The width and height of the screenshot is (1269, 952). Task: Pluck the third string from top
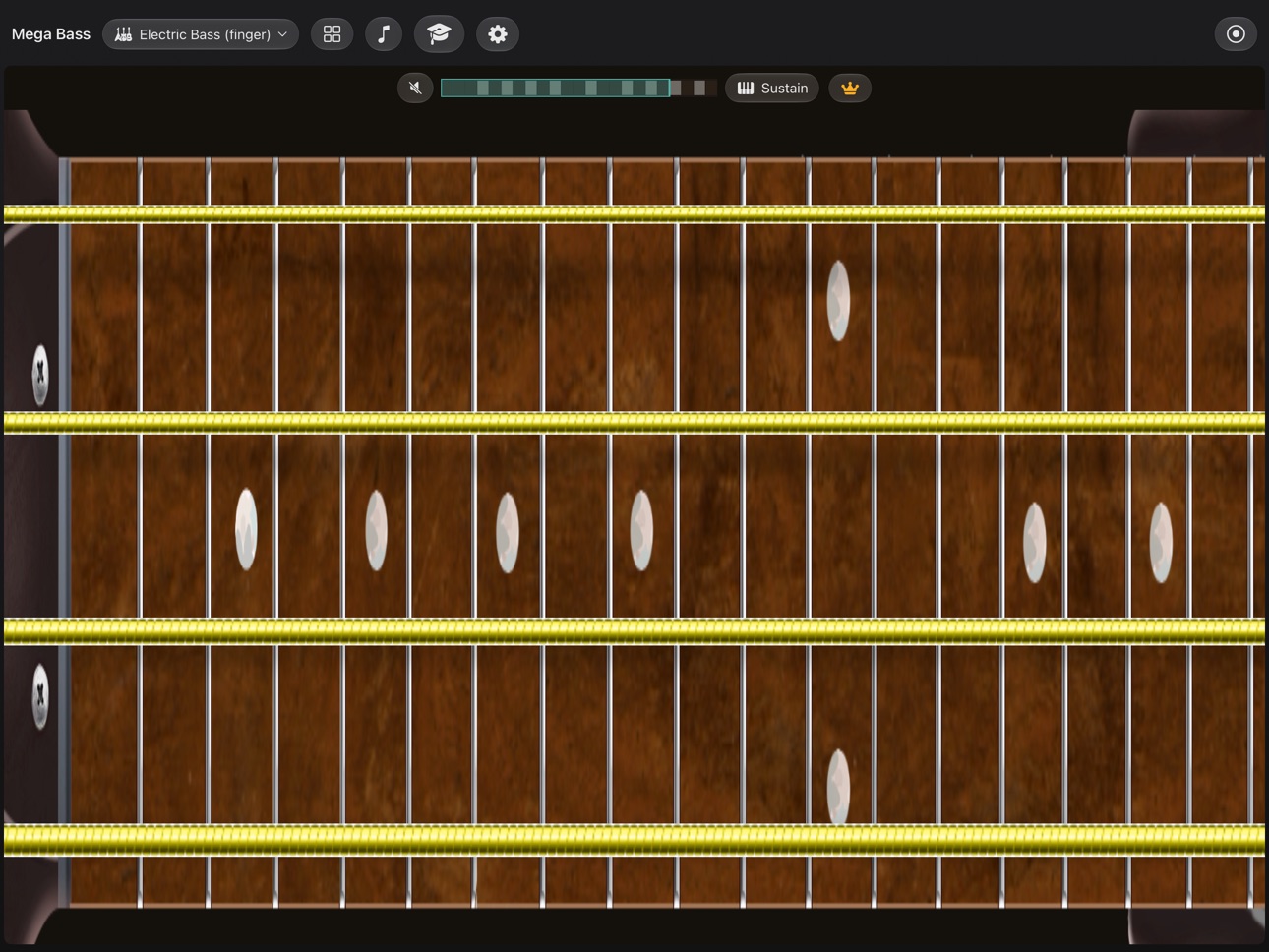coord(634,631)
